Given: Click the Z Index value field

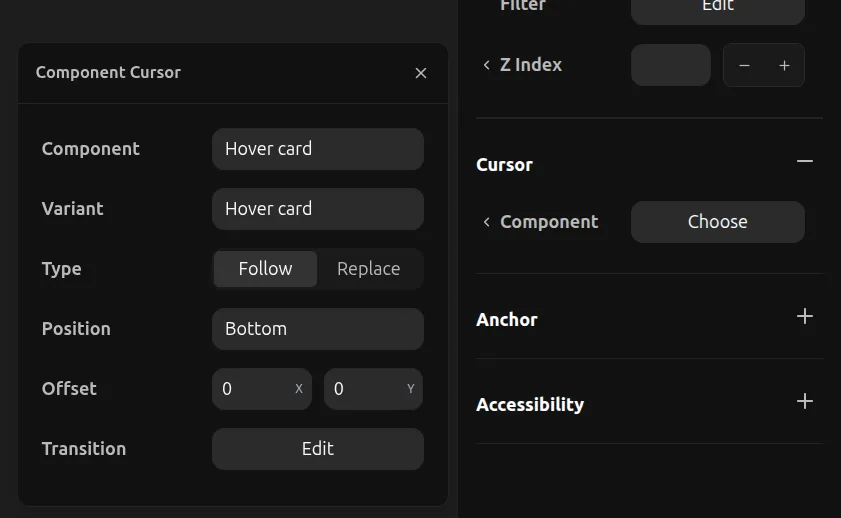Looking at the screenshot, I should 671,65.
